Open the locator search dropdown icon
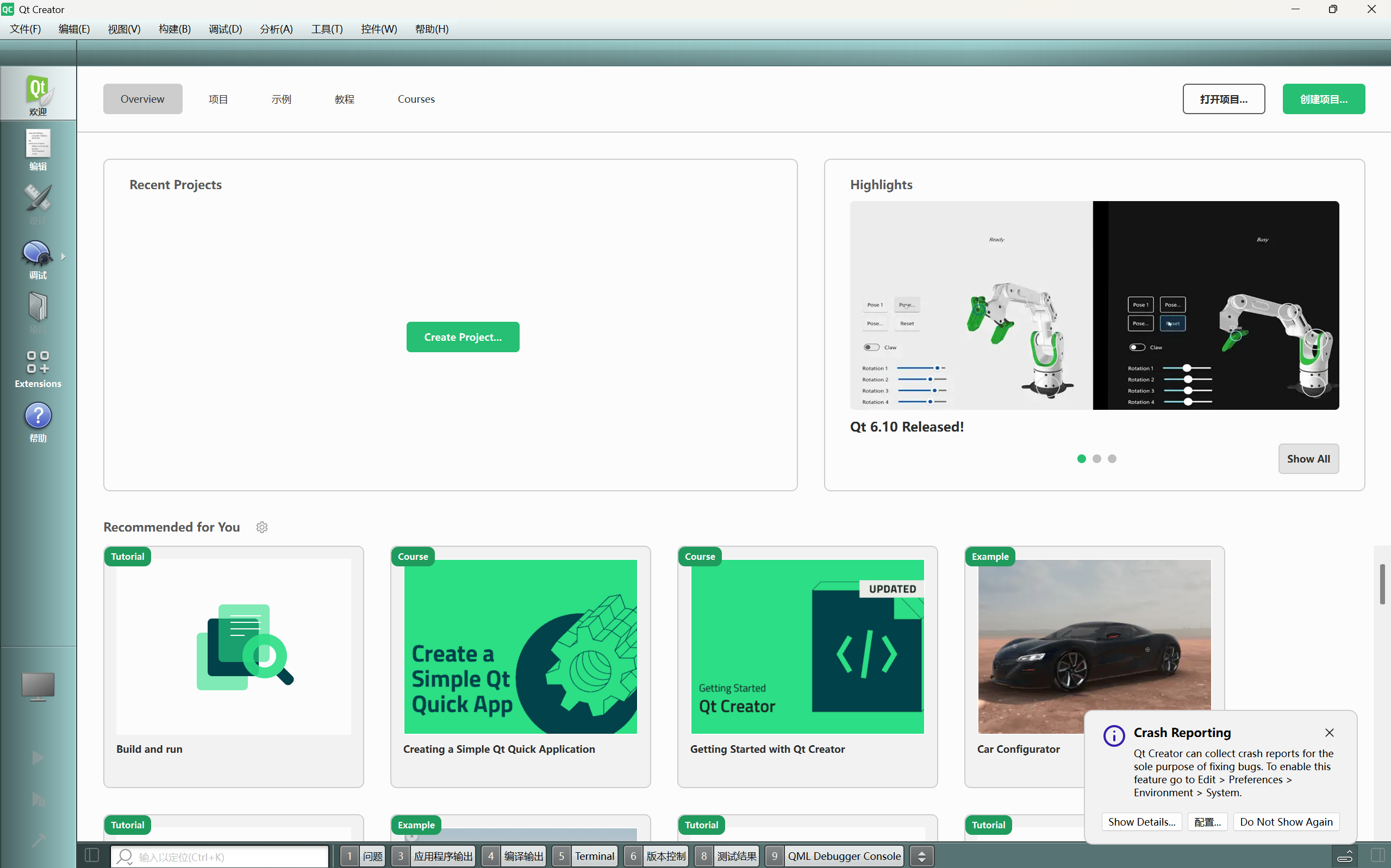 [124, 856]
